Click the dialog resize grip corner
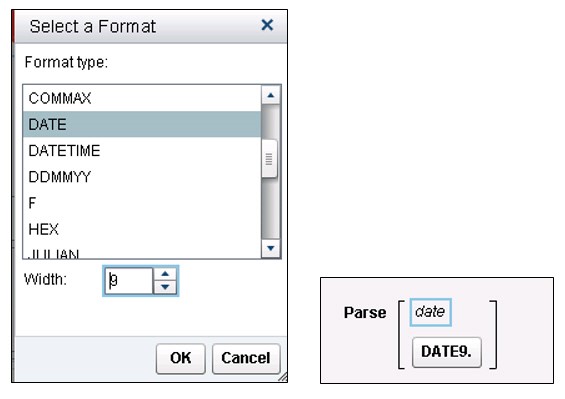The width and height of the screenshot is (565, 399). (x=283, y=377)
